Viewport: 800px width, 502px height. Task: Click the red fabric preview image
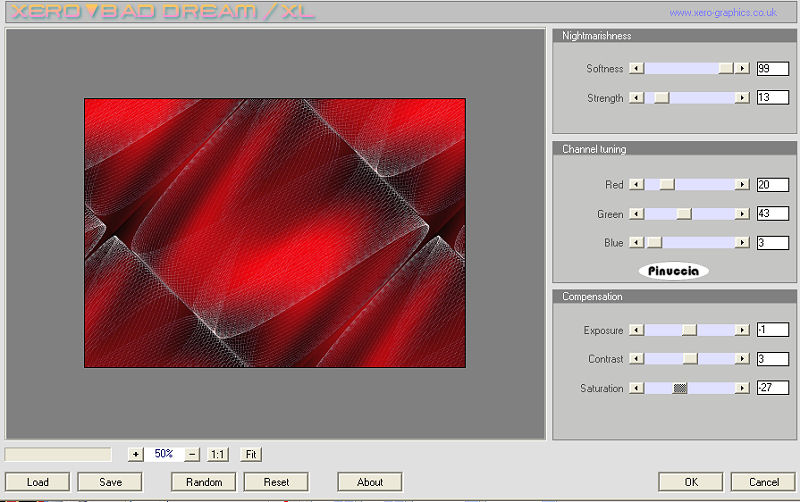click(x=275, y=233)
